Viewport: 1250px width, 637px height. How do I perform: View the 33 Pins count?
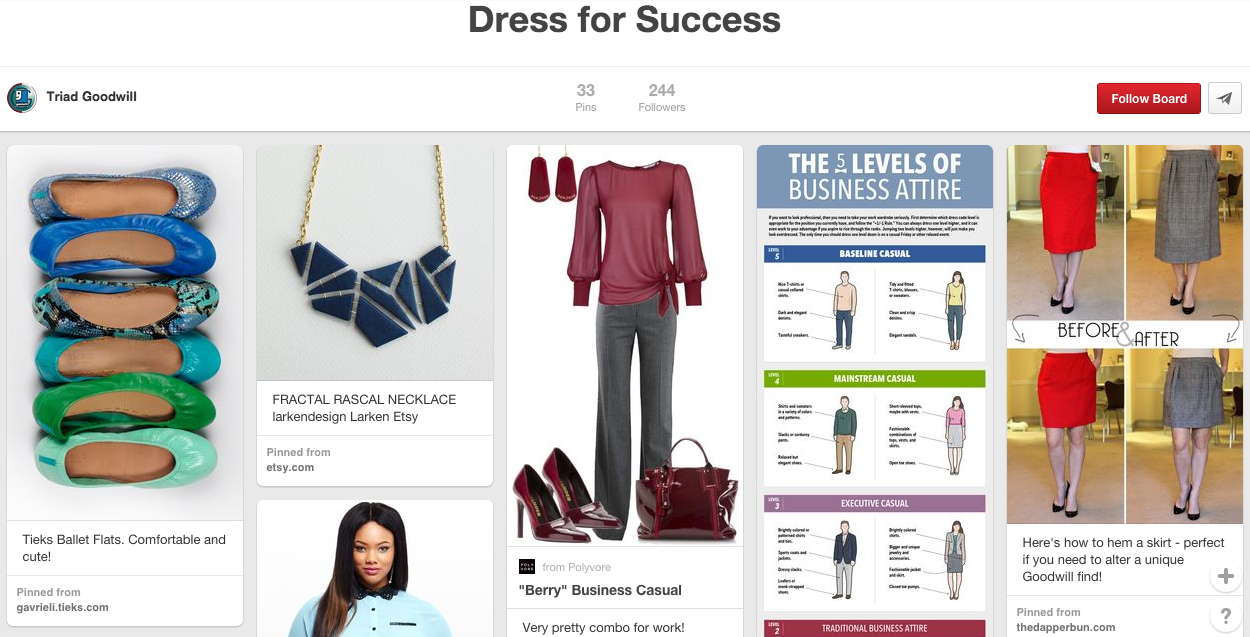pyautogui.click(x=586, y=98)
